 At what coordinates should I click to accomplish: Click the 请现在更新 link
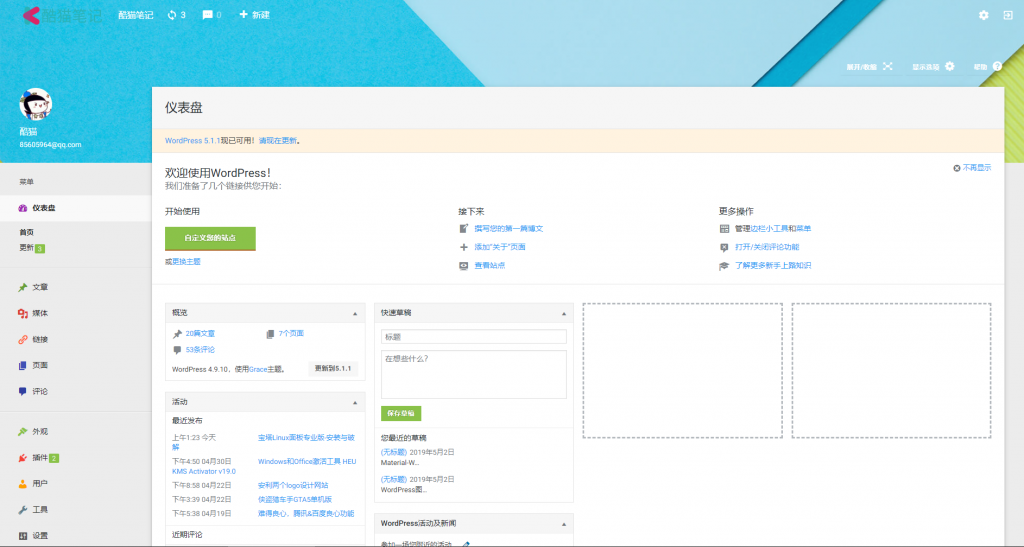(278, 141)
